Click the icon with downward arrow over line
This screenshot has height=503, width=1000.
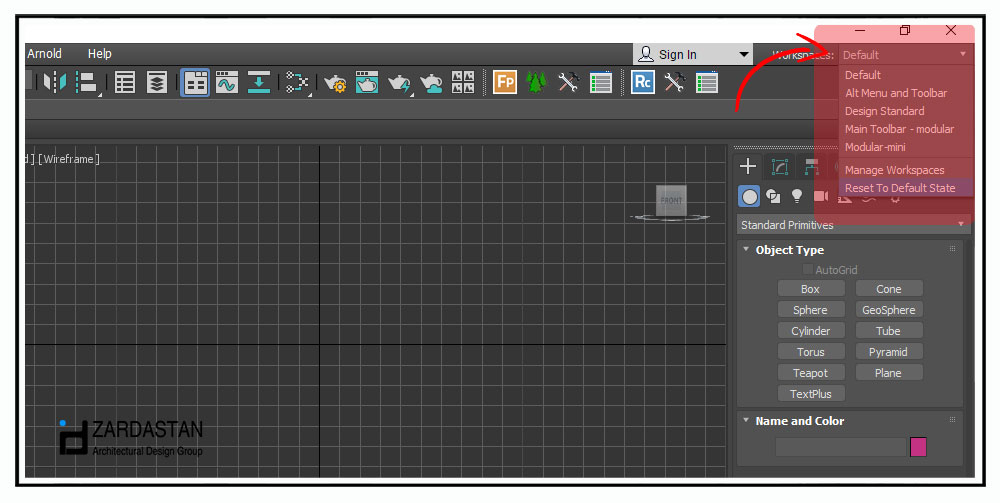coord(259,83)
